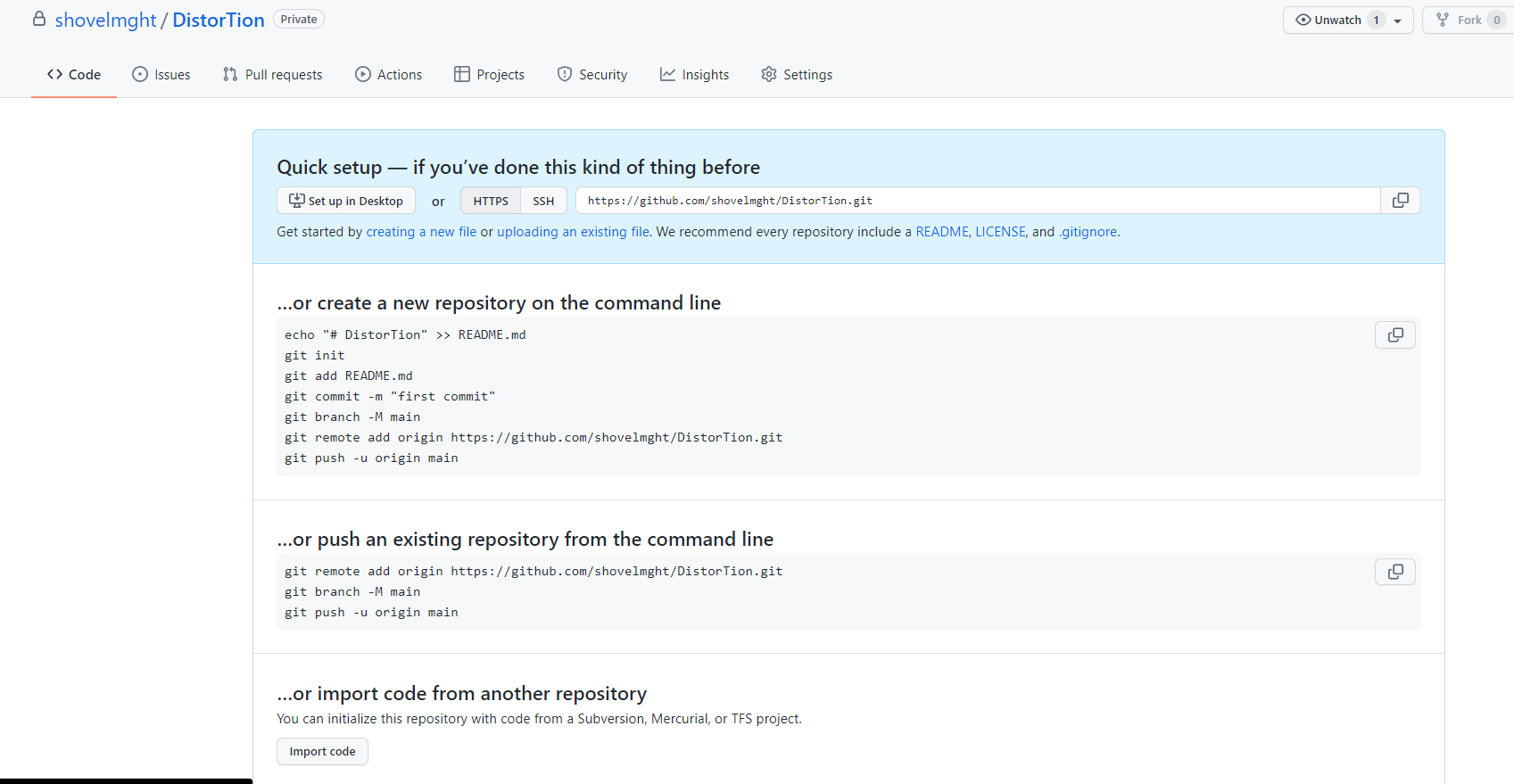Open the .gitignore recommendation link
The width and height of the screenshot is (1514, 784).
coord(1088,232)
